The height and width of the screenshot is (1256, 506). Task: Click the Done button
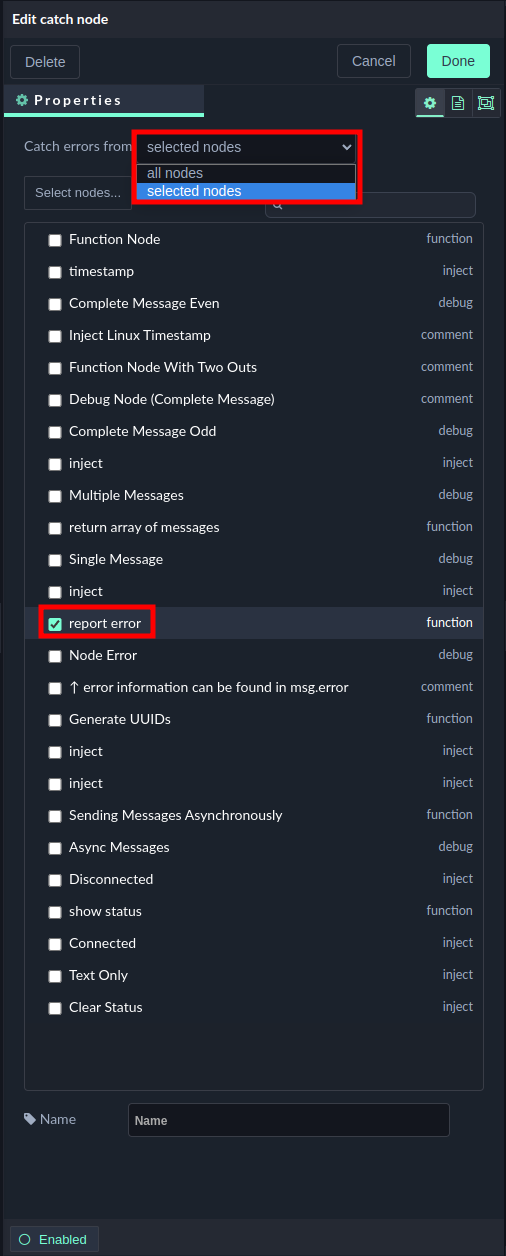pos(458,61)
